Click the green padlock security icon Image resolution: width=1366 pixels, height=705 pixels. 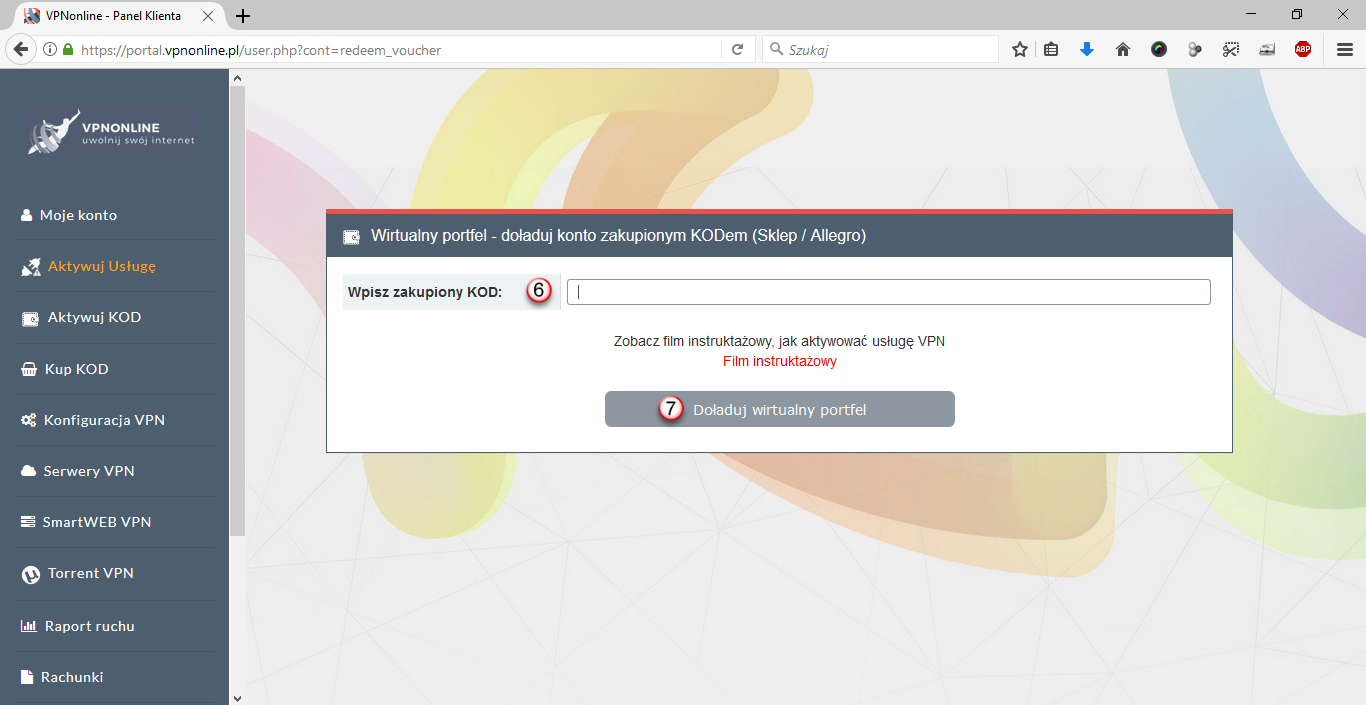click(68, 49)
